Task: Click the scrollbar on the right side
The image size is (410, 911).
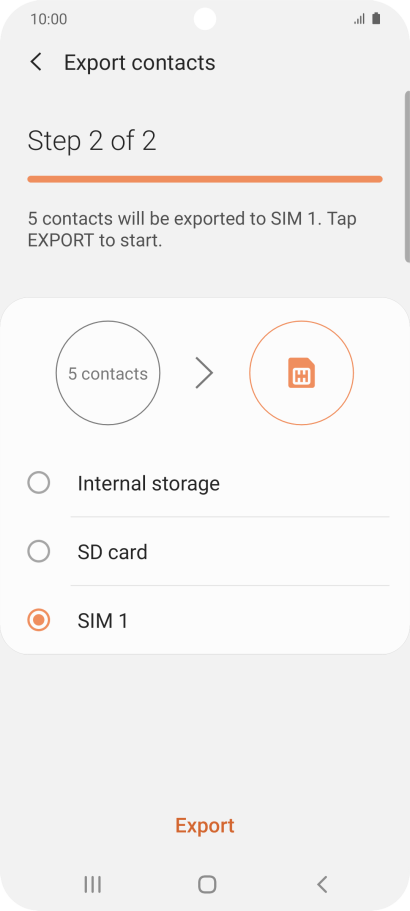Action: (x=407, y=177)
